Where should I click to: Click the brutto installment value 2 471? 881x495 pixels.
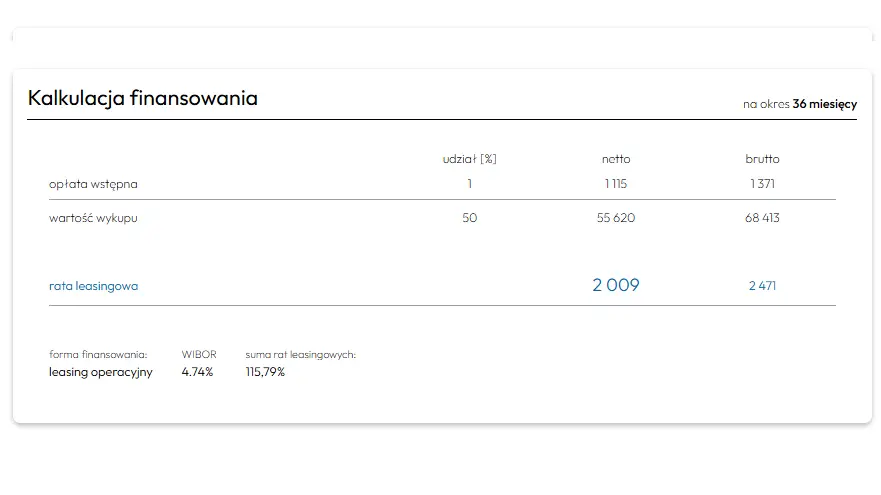(762, 286)
